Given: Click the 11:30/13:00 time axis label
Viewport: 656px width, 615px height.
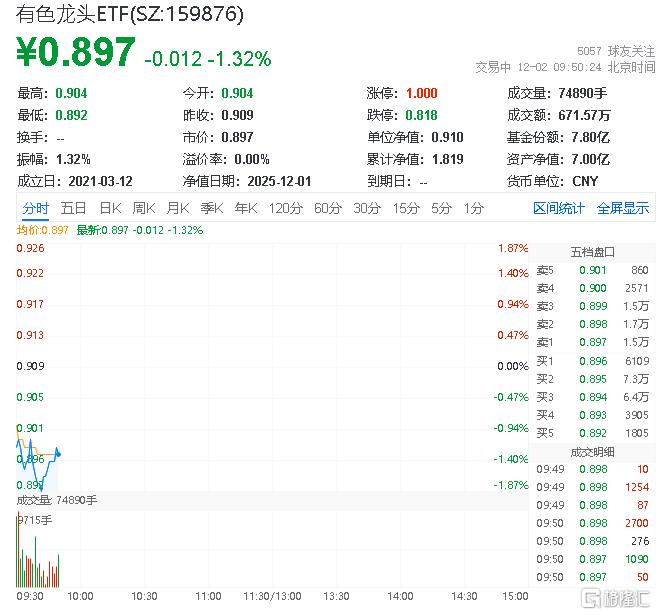Looking at the screenshot, I should 272,596.
